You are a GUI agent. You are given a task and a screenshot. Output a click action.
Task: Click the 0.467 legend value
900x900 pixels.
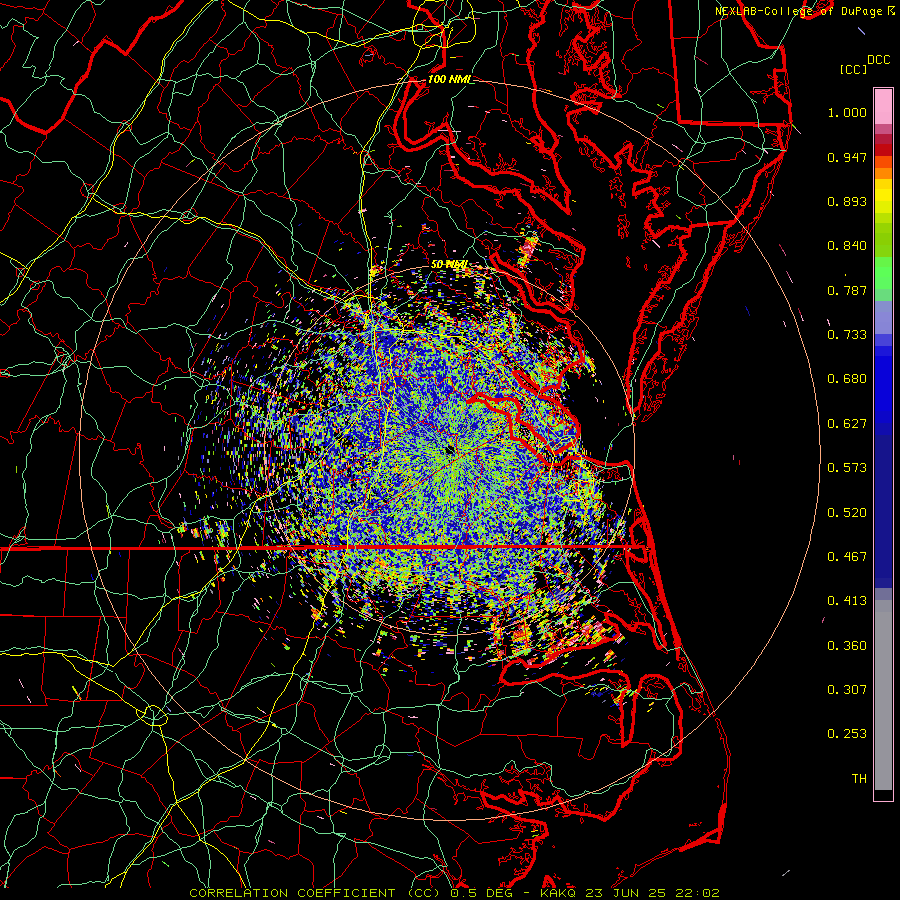[x=847, y=557]
